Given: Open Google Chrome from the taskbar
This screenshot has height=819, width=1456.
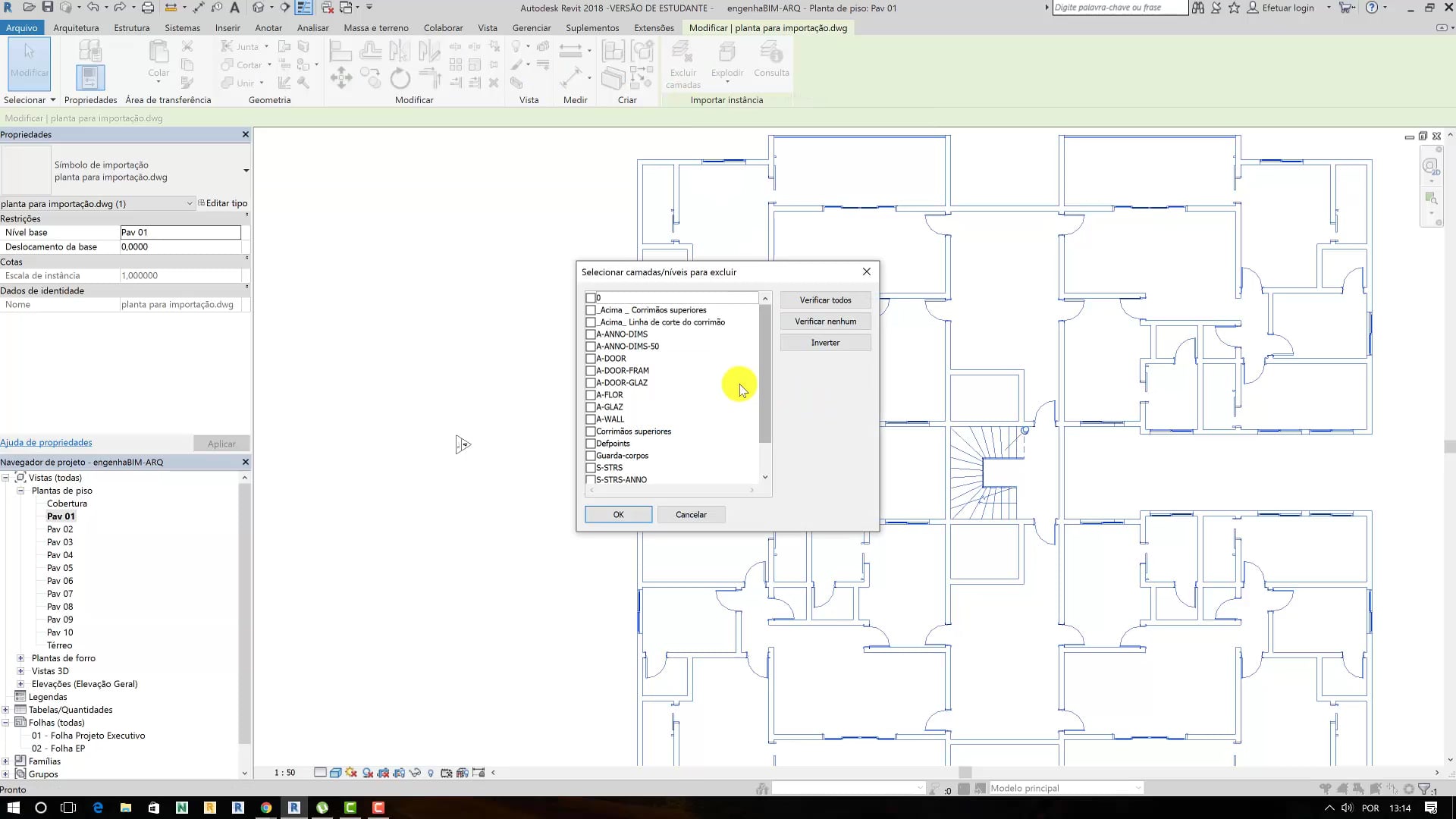Looking at the screenshot, I should (x=265, y=808).
